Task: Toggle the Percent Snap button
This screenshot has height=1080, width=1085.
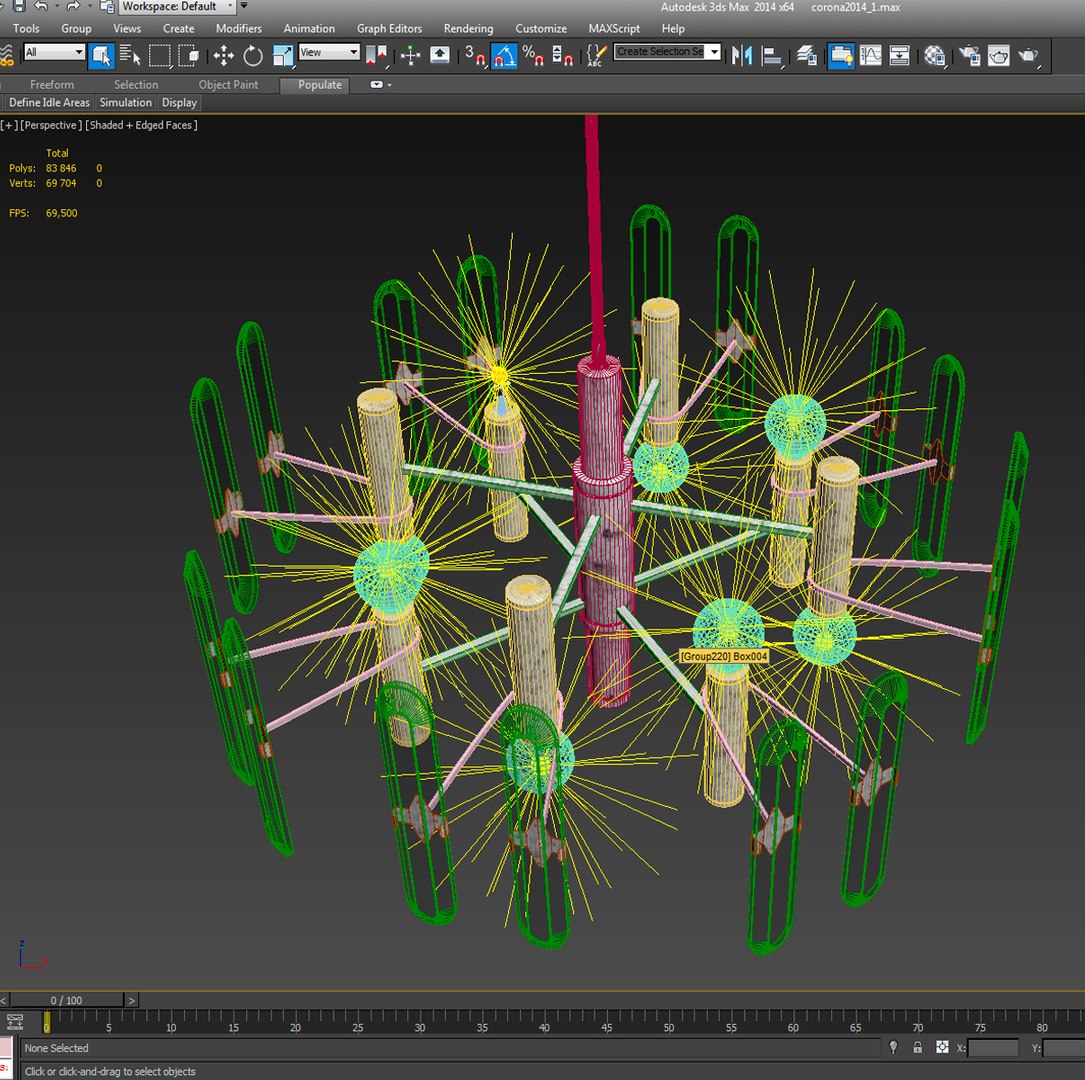Action: tap(533, 55)
